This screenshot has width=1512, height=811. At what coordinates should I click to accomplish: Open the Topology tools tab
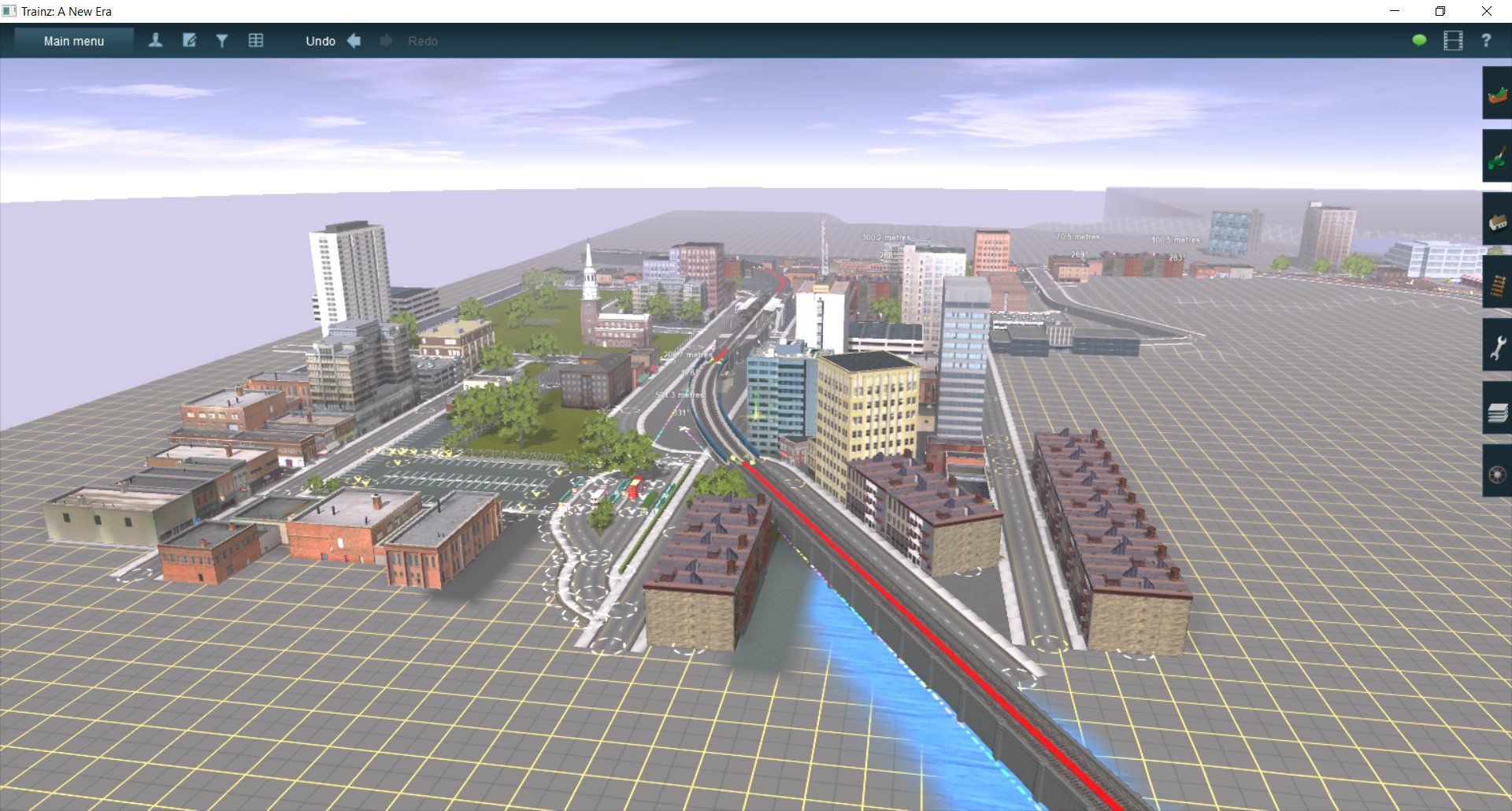tap(1497, 94)
